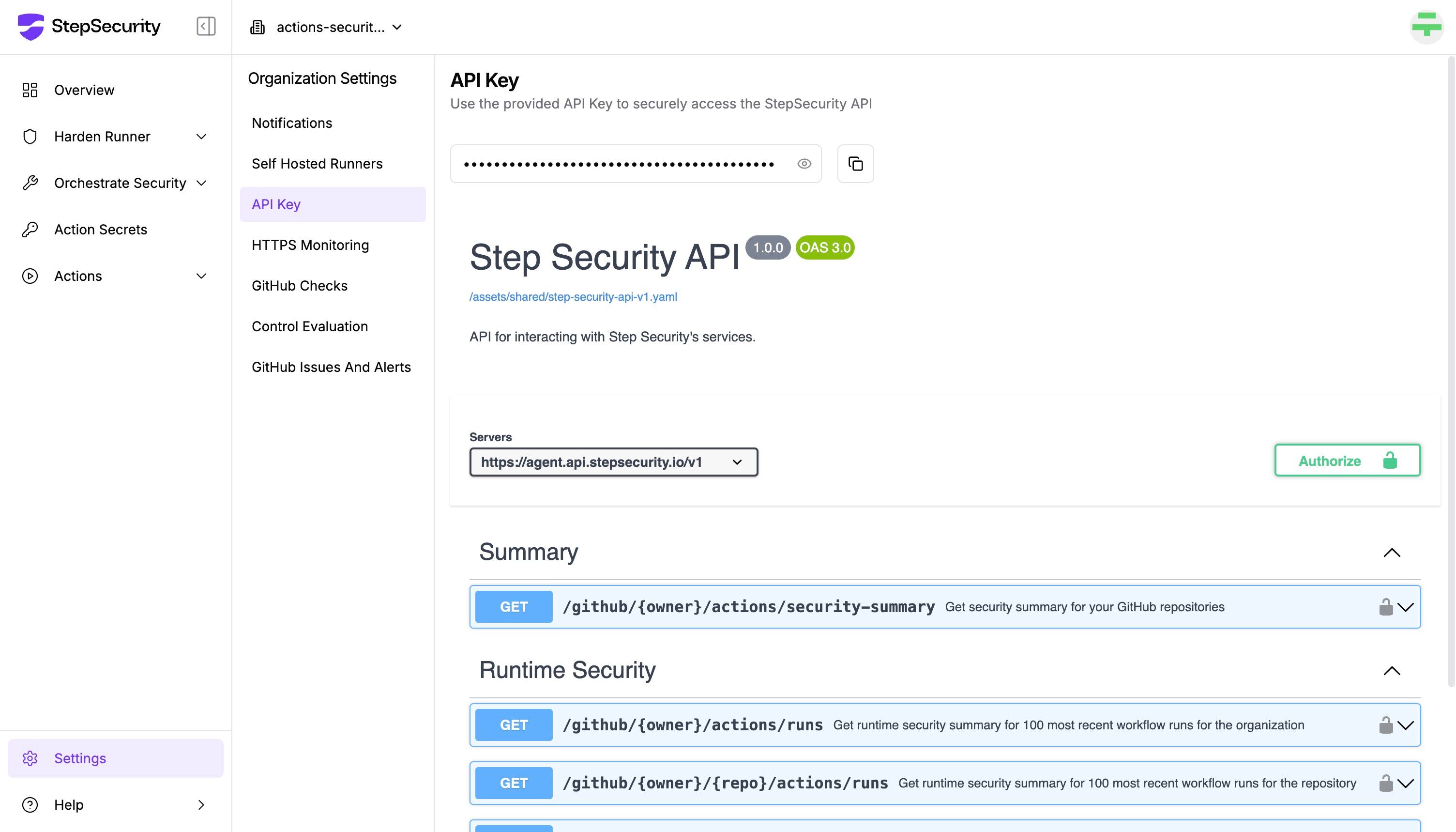The width and height of the screenshot is (1456, 832).
Task: Click the Overview grid icon
Action: pyautogui.click(x=30, y=90)
